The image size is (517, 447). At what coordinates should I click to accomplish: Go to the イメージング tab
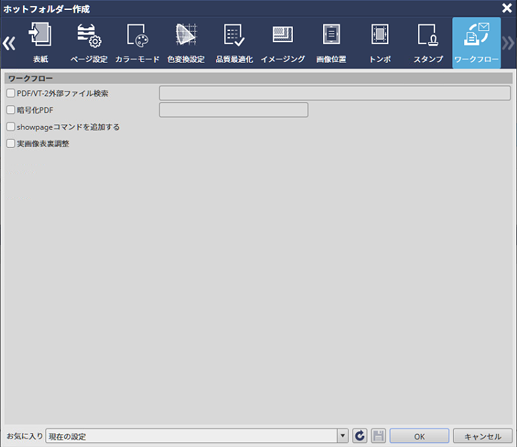pos(283,43)
